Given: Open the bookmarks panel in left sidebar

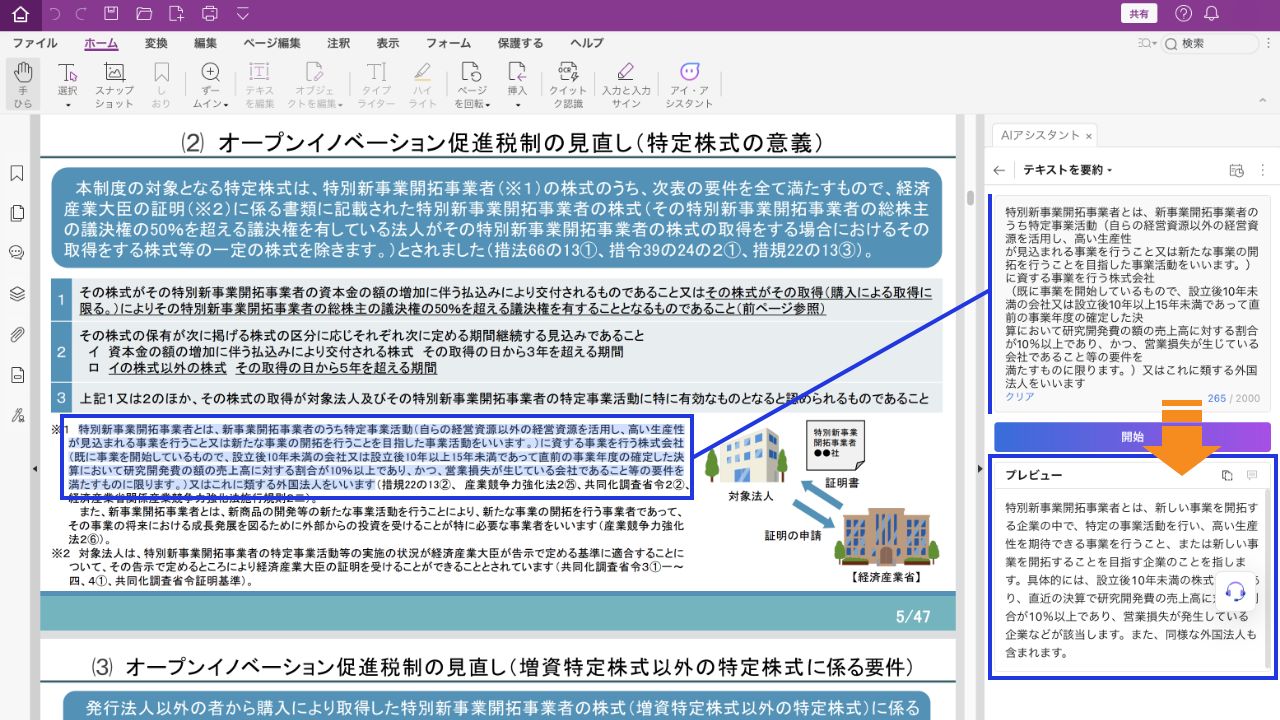Looking at the screenshot, I should 17,173.
